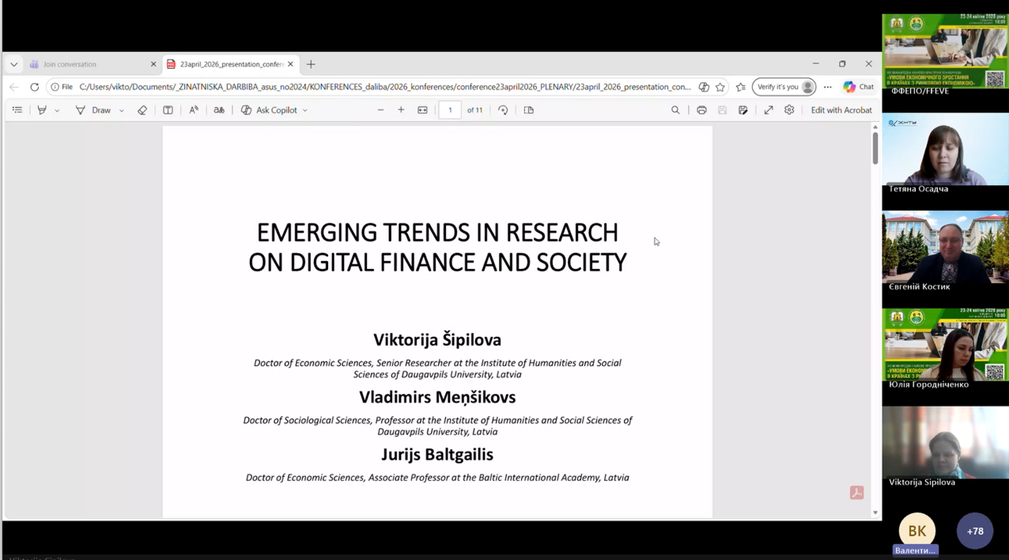The height and width of the screenshot is (560, 1009).
Task: Expand the Draw tool options arrow
Action: click(122, 111)
